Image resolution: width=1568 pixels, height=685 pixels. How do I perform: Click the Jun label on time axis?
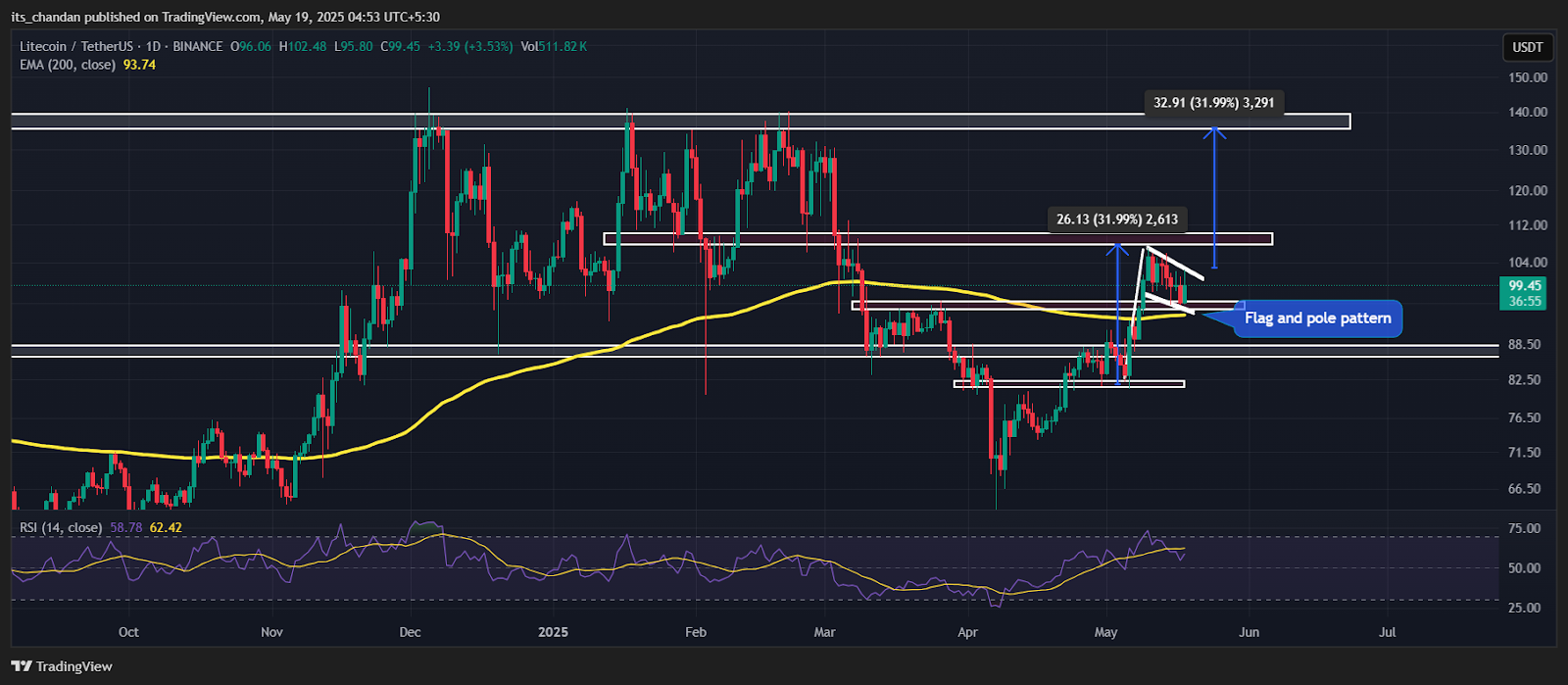(1249, 632)
